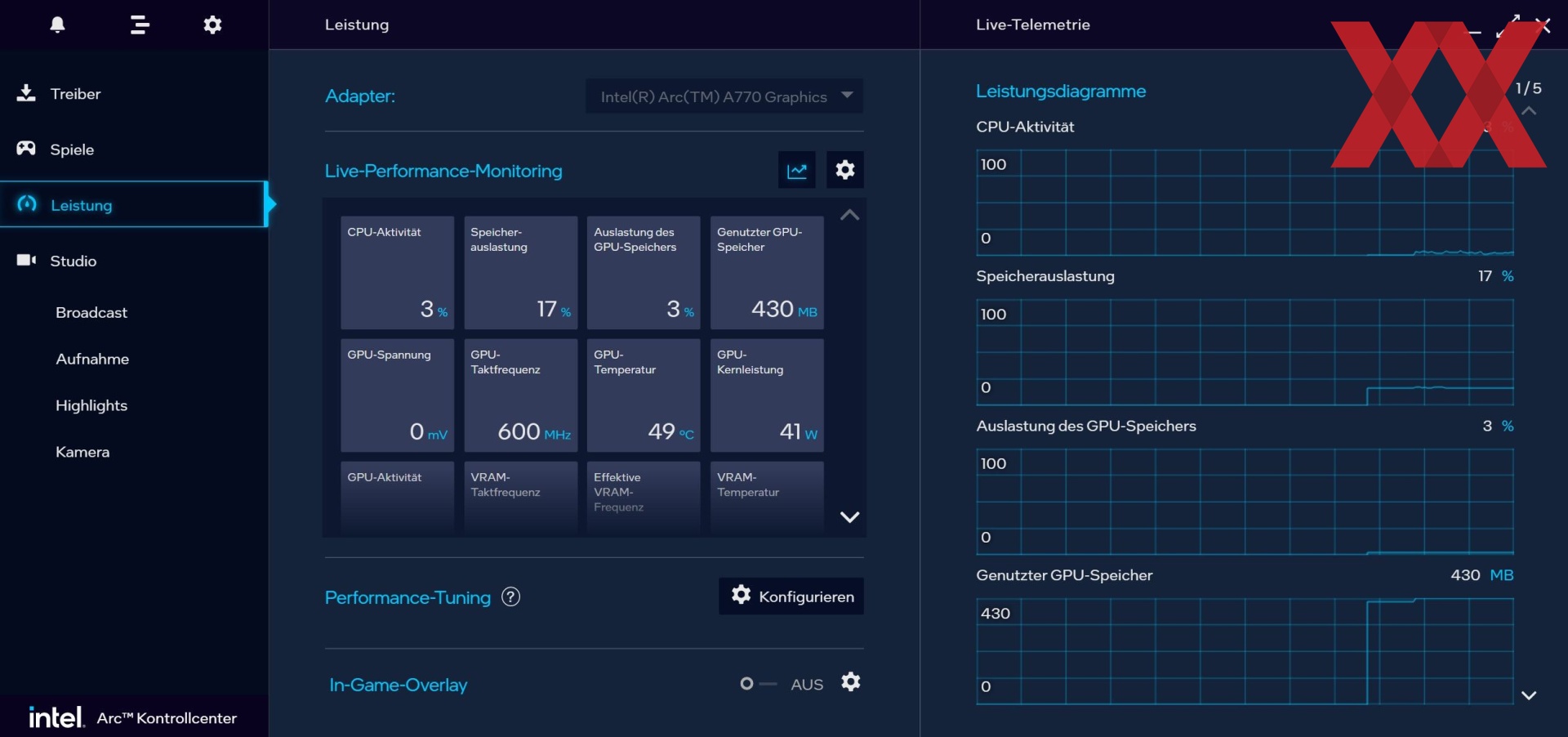The height and width of the screenshot is (737, 1568).
Task: Select the Effektive VRAM-Frequenz tile
Action: point(644,498)
